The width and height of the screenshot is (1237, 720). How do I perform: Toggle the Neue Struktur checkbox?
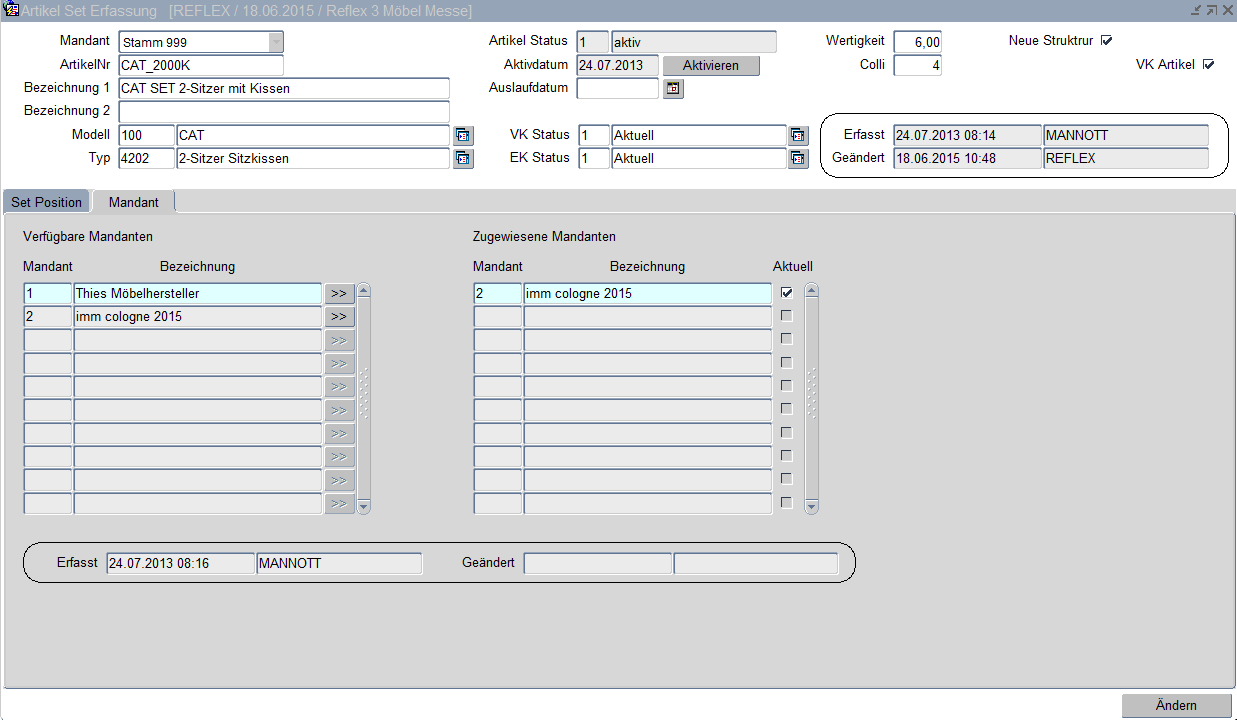click(1106, 41)
